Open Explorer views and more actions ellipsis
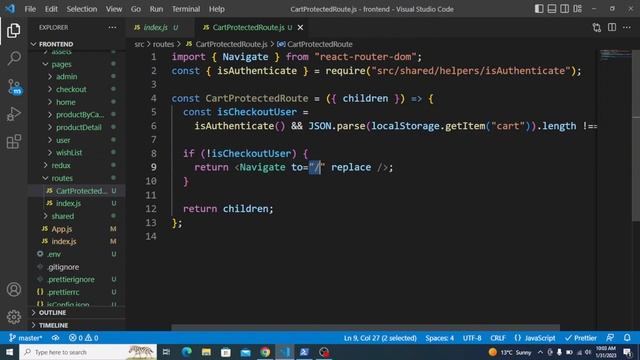Viewport: 640px width, 360px height. (x=112, y=27)
